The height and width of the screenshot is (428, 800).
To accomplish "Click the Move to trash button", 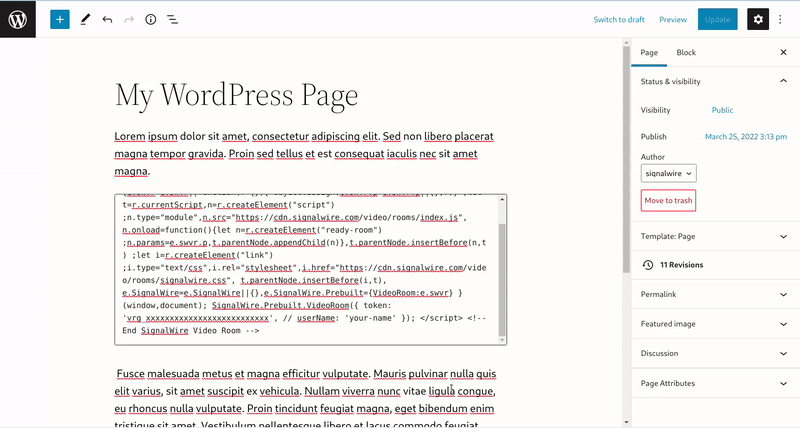I will (x=668, y=201).
